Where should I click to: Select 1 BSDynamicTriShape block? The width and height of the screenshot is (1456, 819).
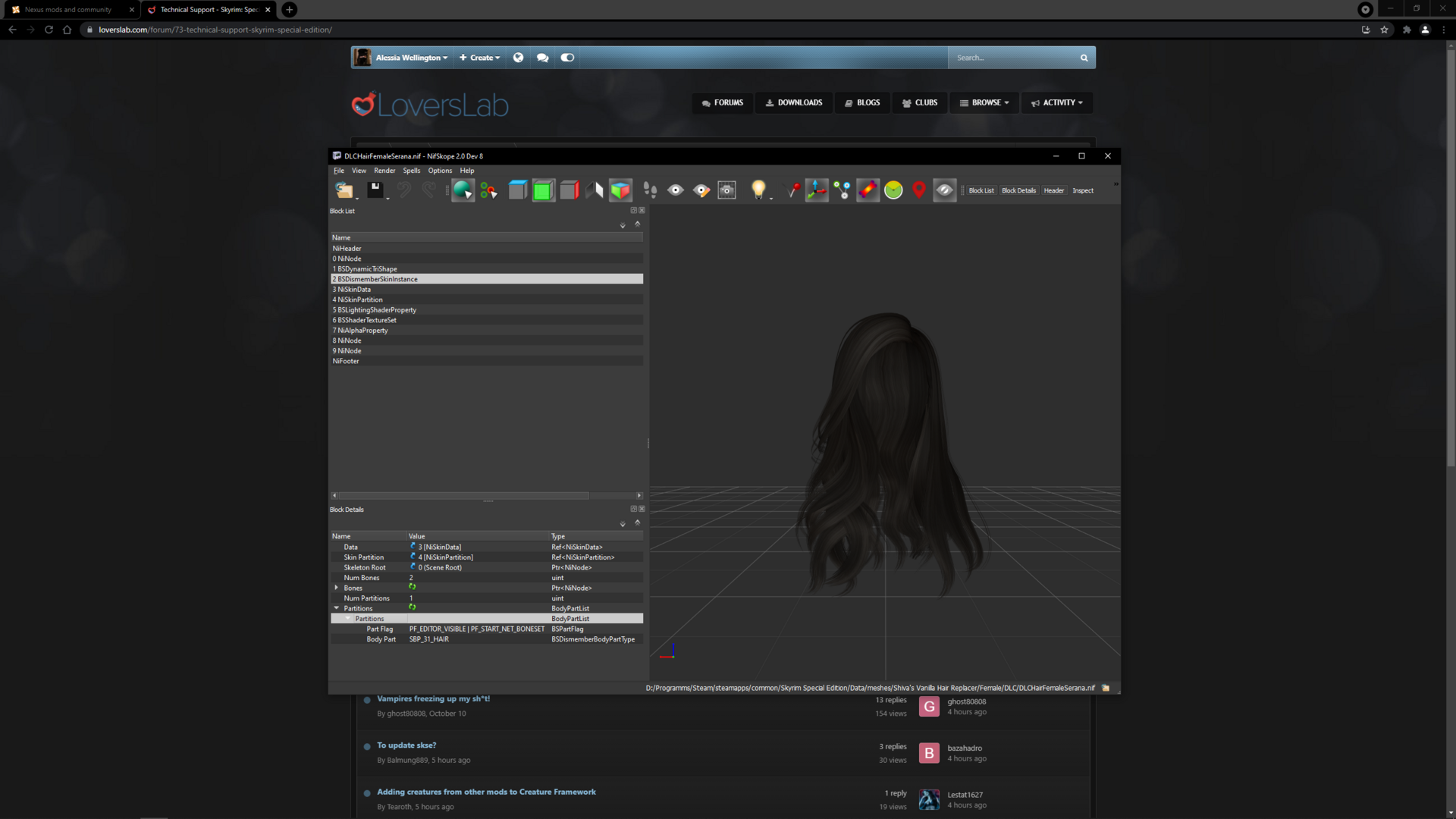tap(487, 269)
